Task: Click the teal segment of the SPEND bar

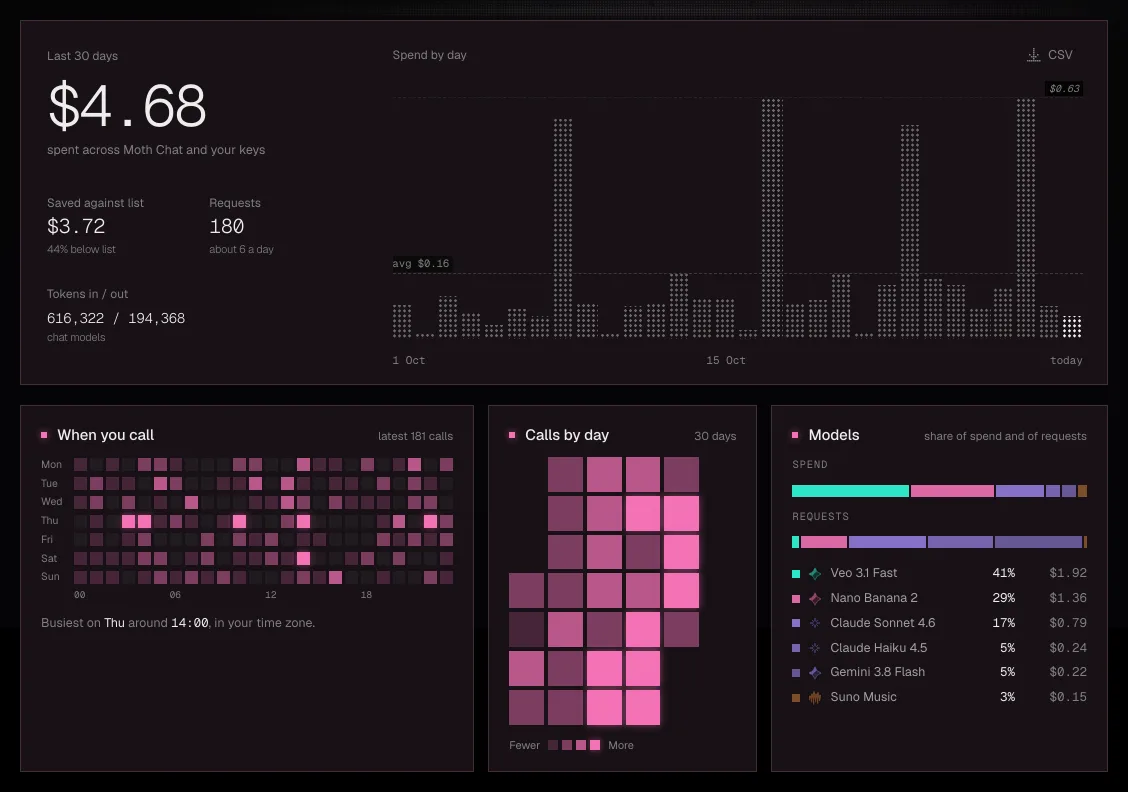Action: pos(850,491)
